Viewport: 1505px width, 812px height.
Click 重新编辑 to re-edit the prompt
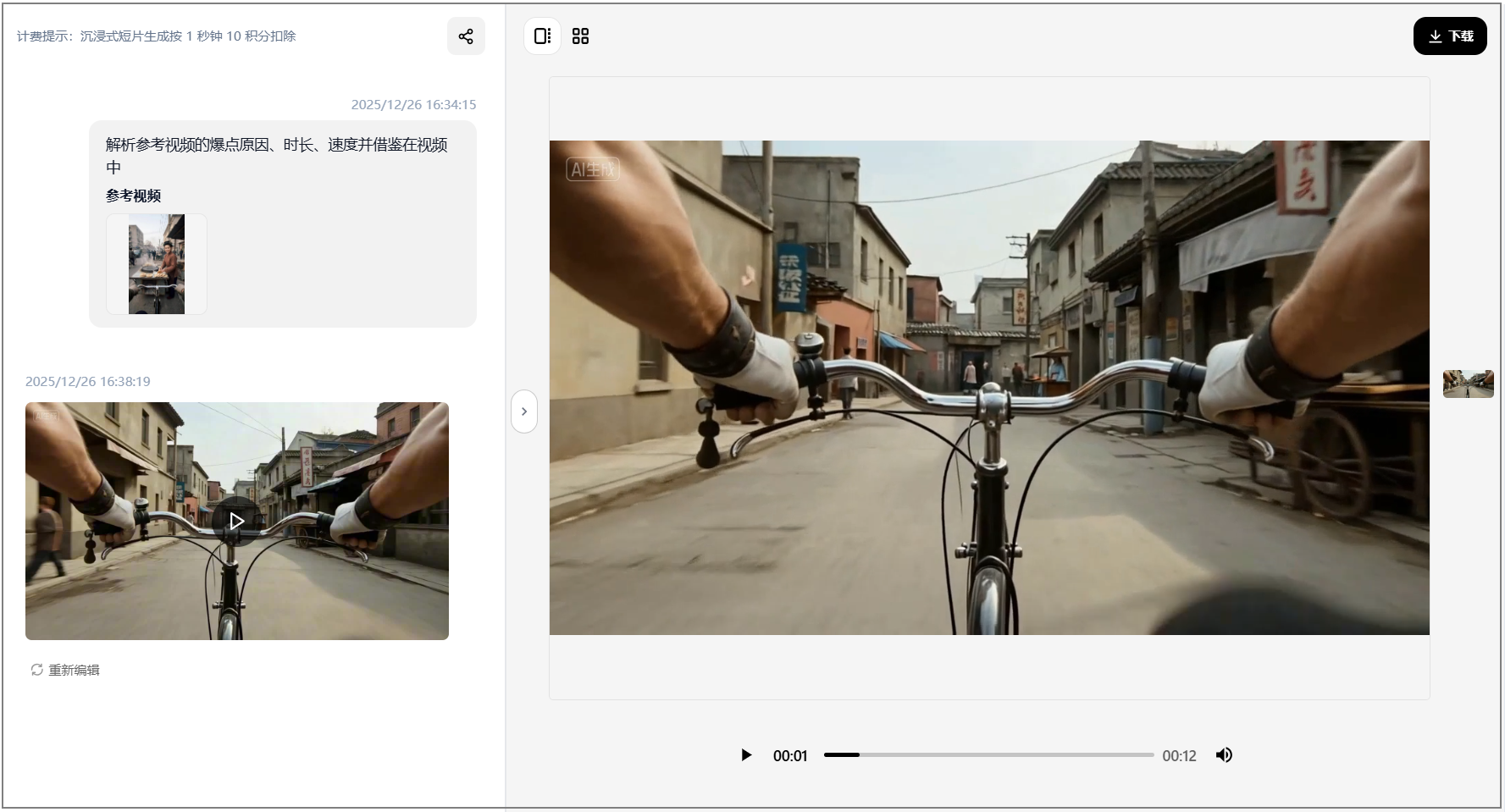(66, 670)
